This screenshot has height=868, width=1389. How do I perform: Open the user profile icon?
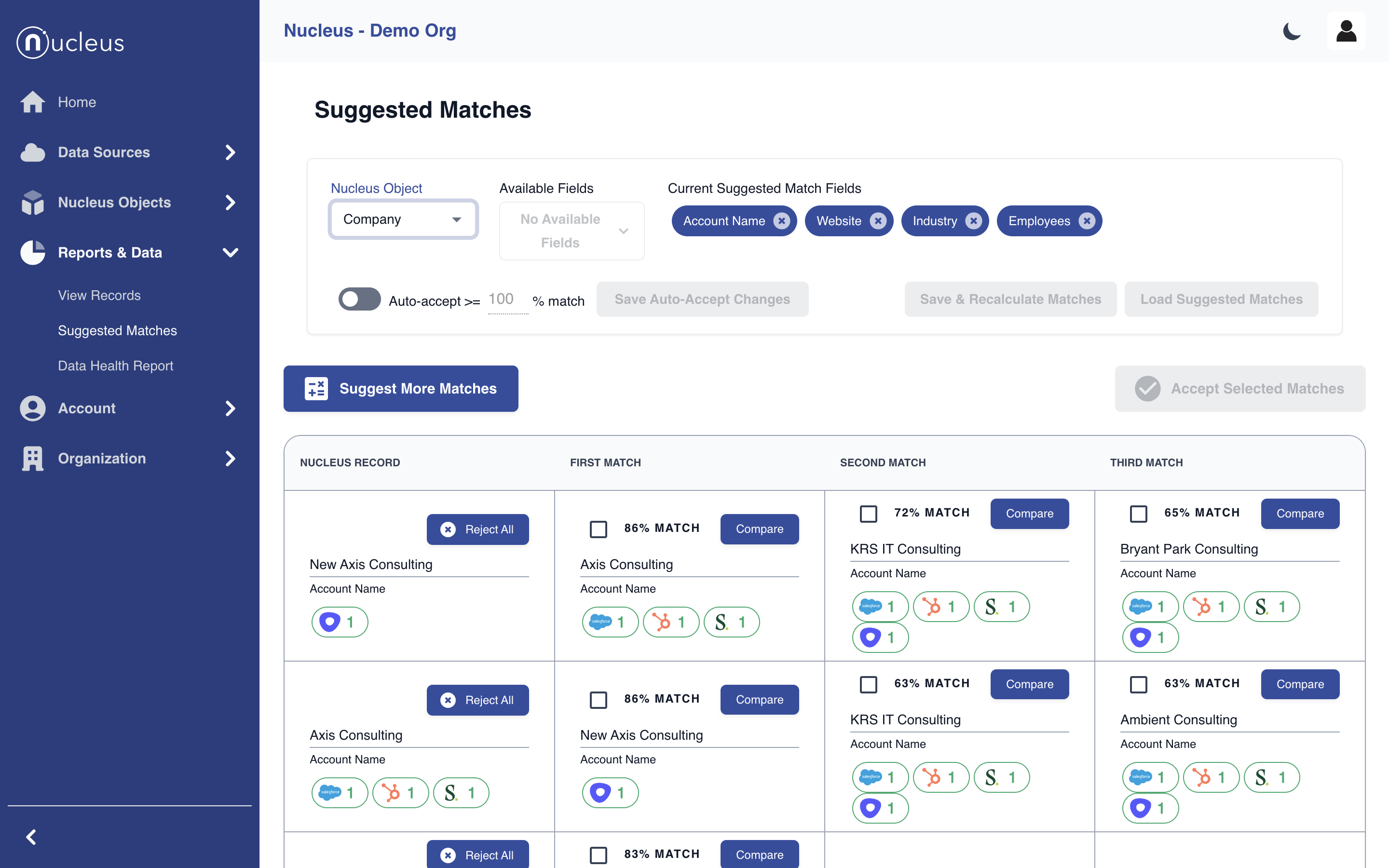(x=1346, y=31)
